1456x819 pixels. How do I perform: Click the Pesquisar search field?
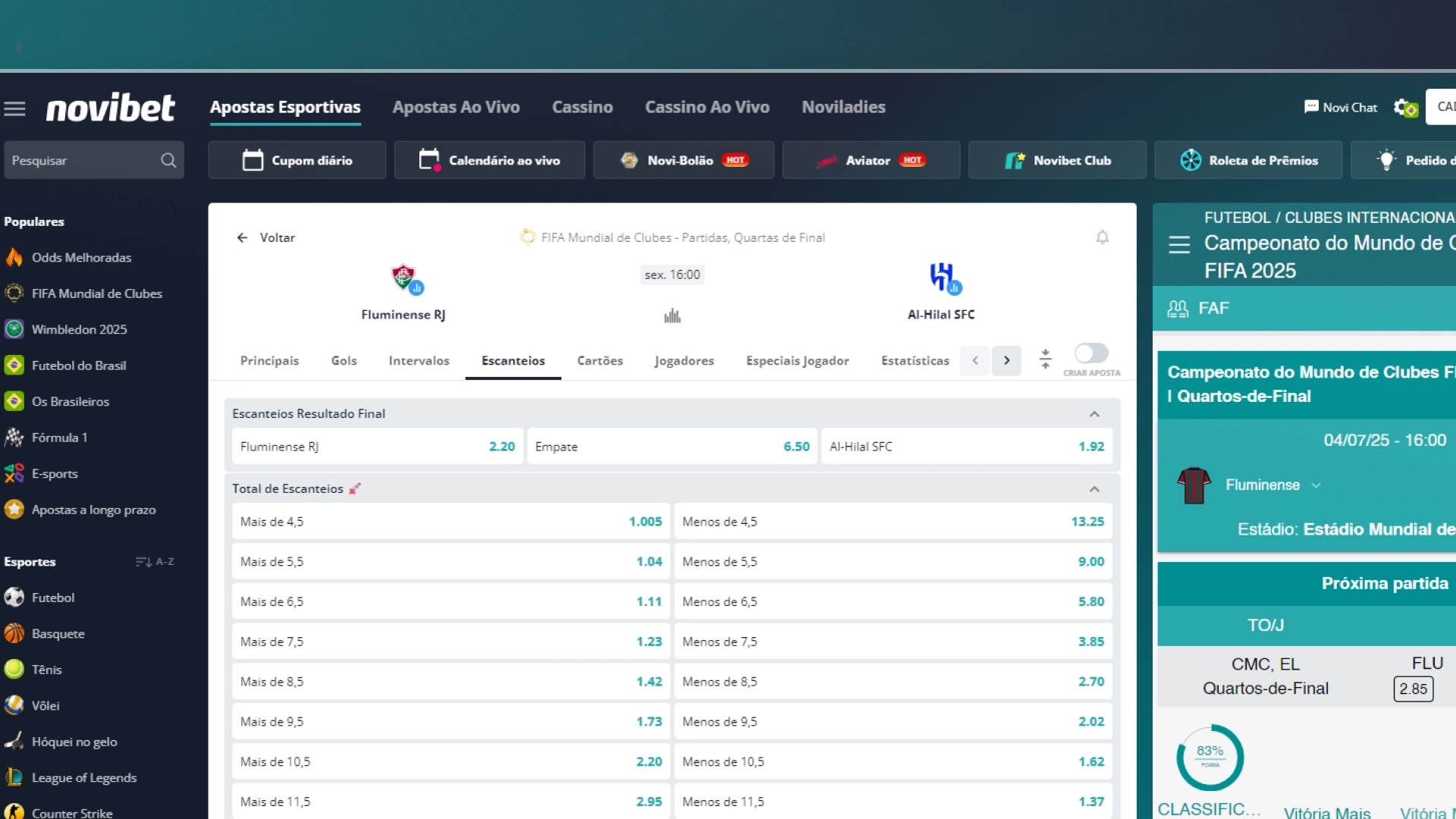pyautogui.click(x=80, y=160)
